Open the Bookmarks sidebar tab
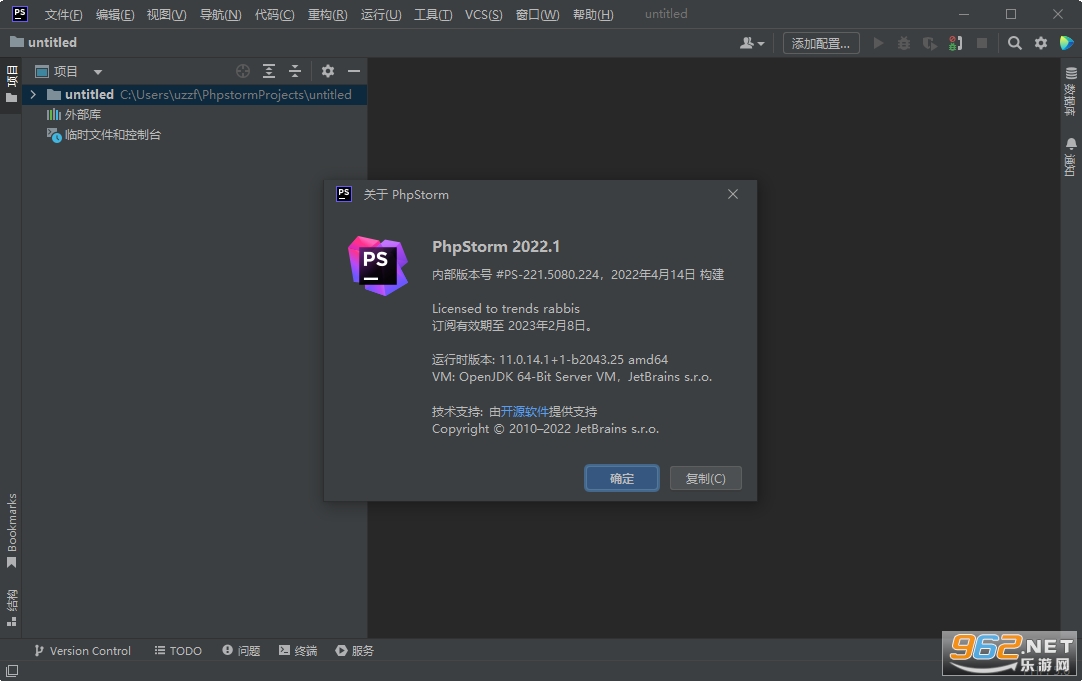Screen dimensions: 1082x681 pyautogui.click(x=11, y=530)
